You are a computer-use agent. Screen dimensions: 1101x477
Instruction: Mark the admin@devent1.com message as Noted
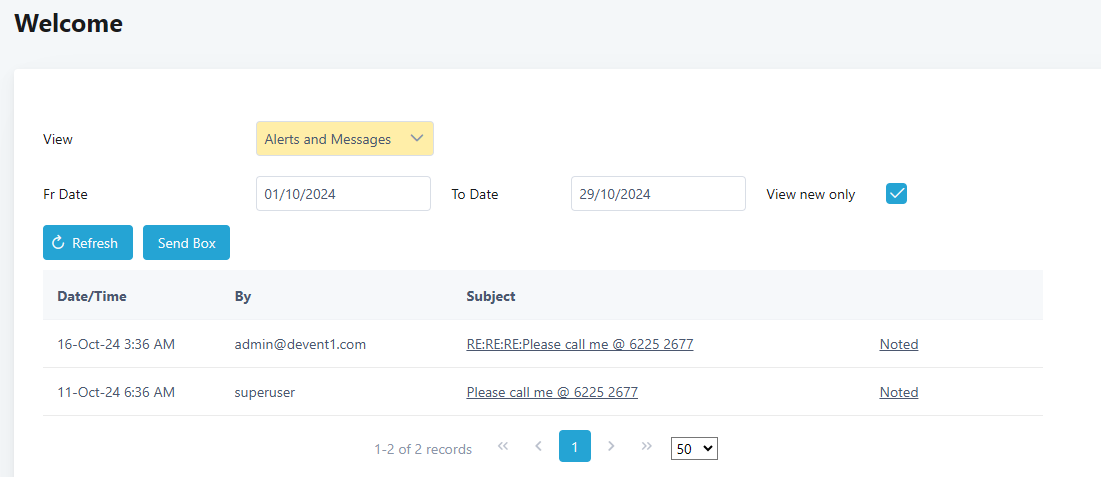coord(898,344)
